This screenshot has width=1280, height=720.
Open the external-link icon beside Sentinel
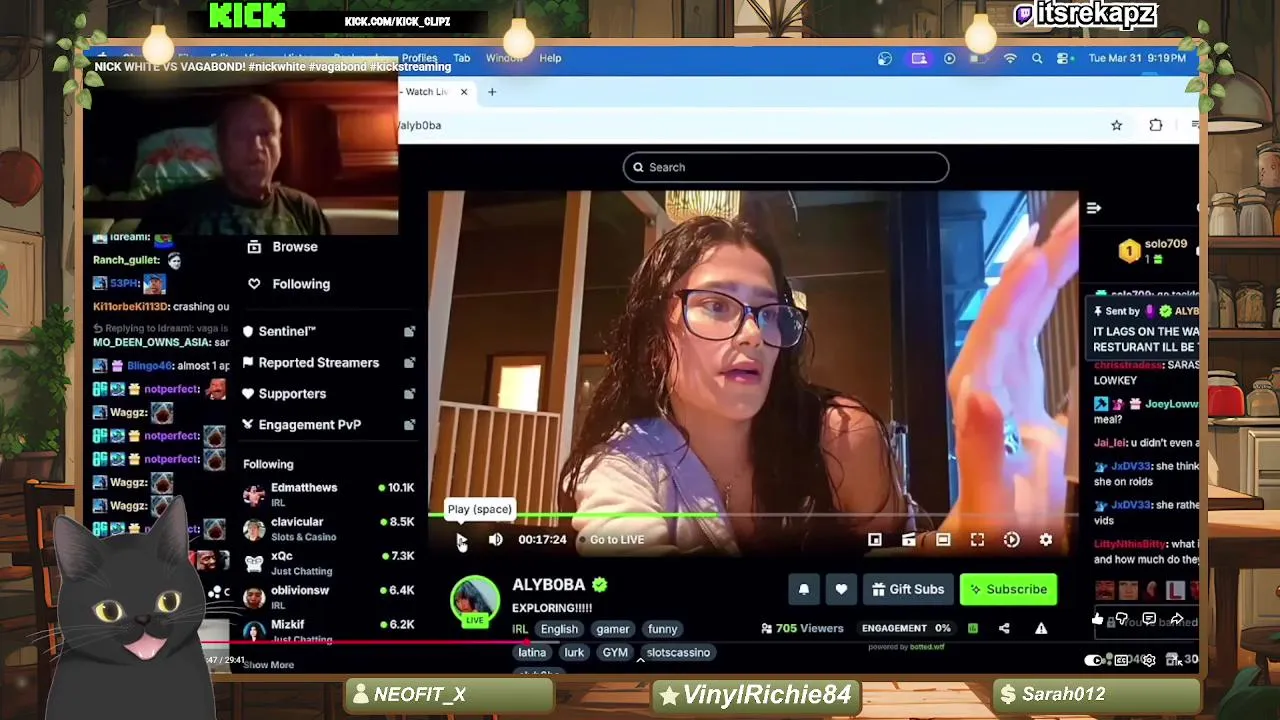[409, 331]
